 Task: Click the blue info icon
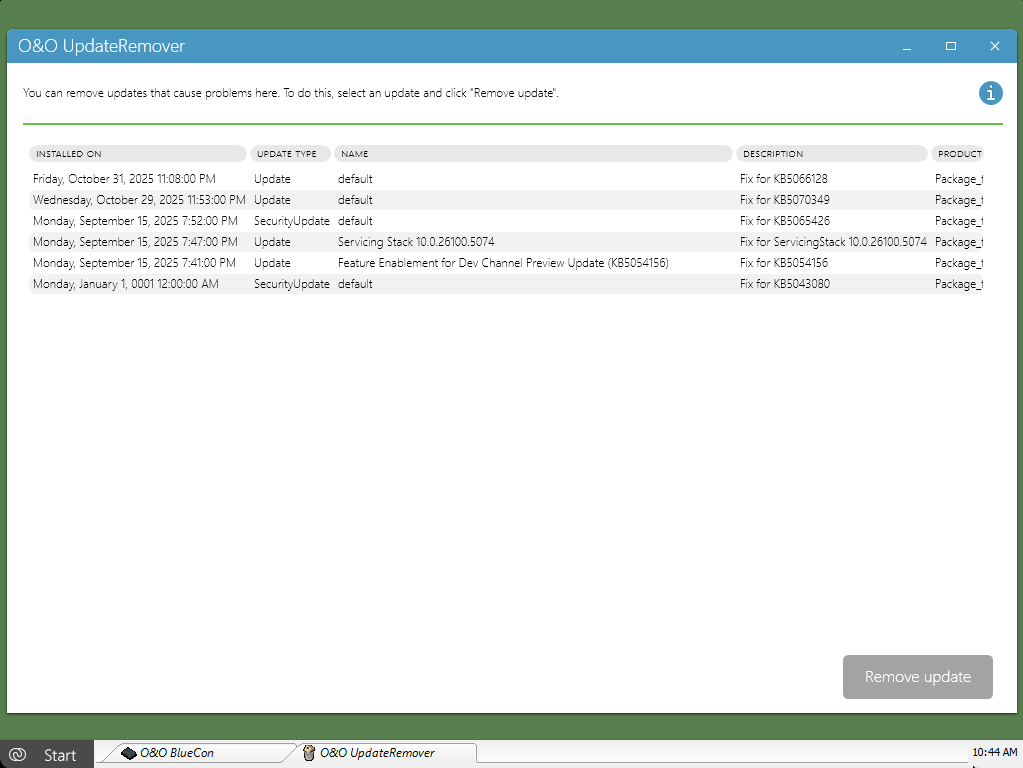pos(990,93)
